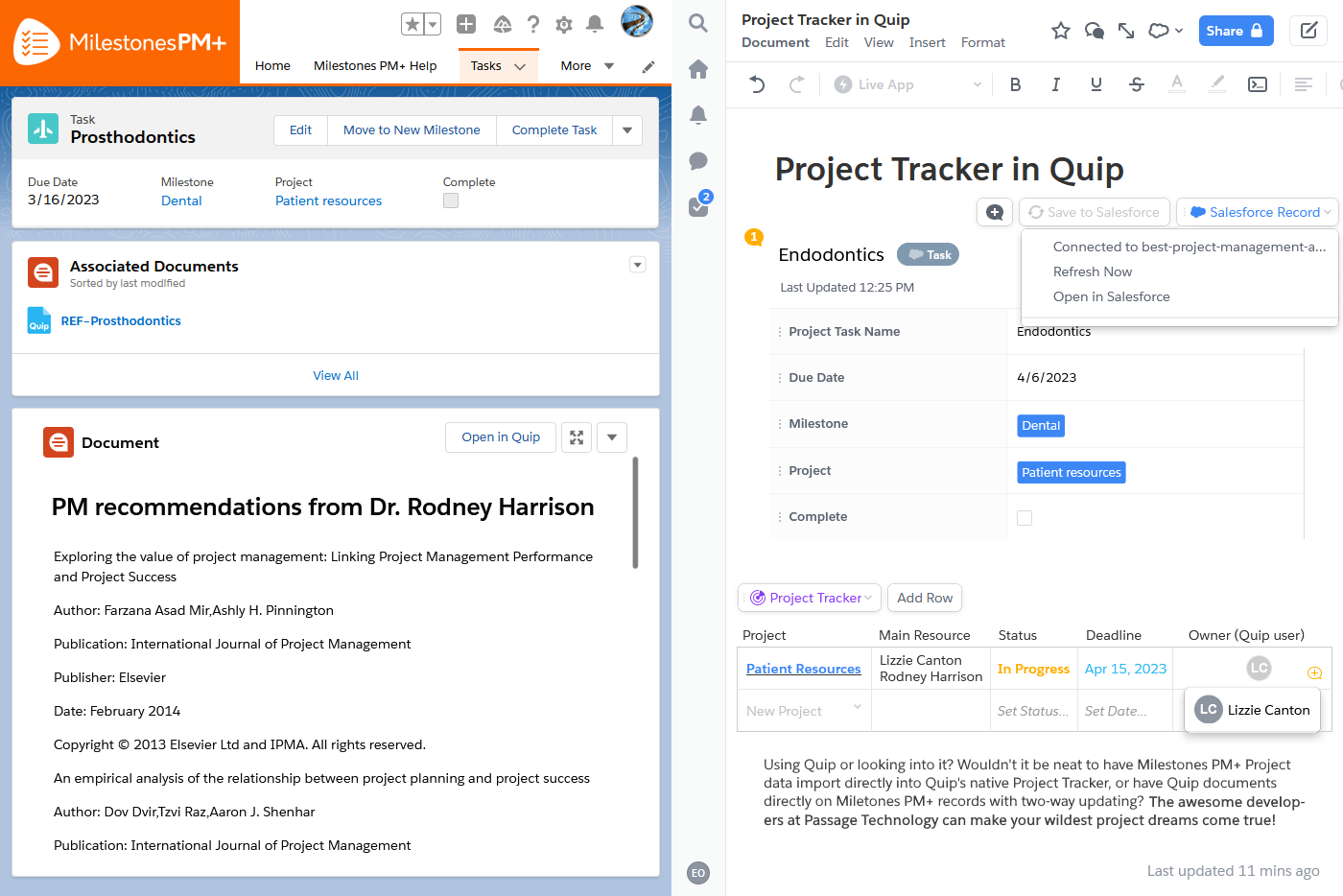Image resolution: width=1343 pixels, height=896 pixels.
Task: Open Salesforce notifications bell in header
Action: pyautogui.click(x=595, y=24)
